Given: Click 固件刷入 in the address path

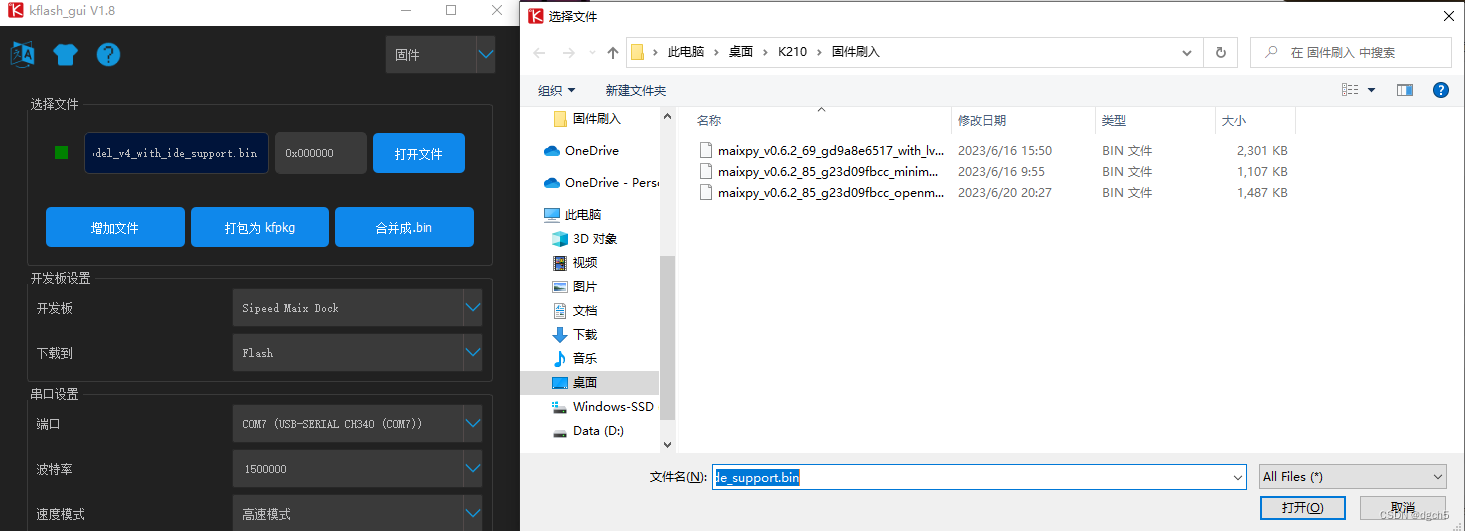Looking at the screenshot, I should pos(855,52).
